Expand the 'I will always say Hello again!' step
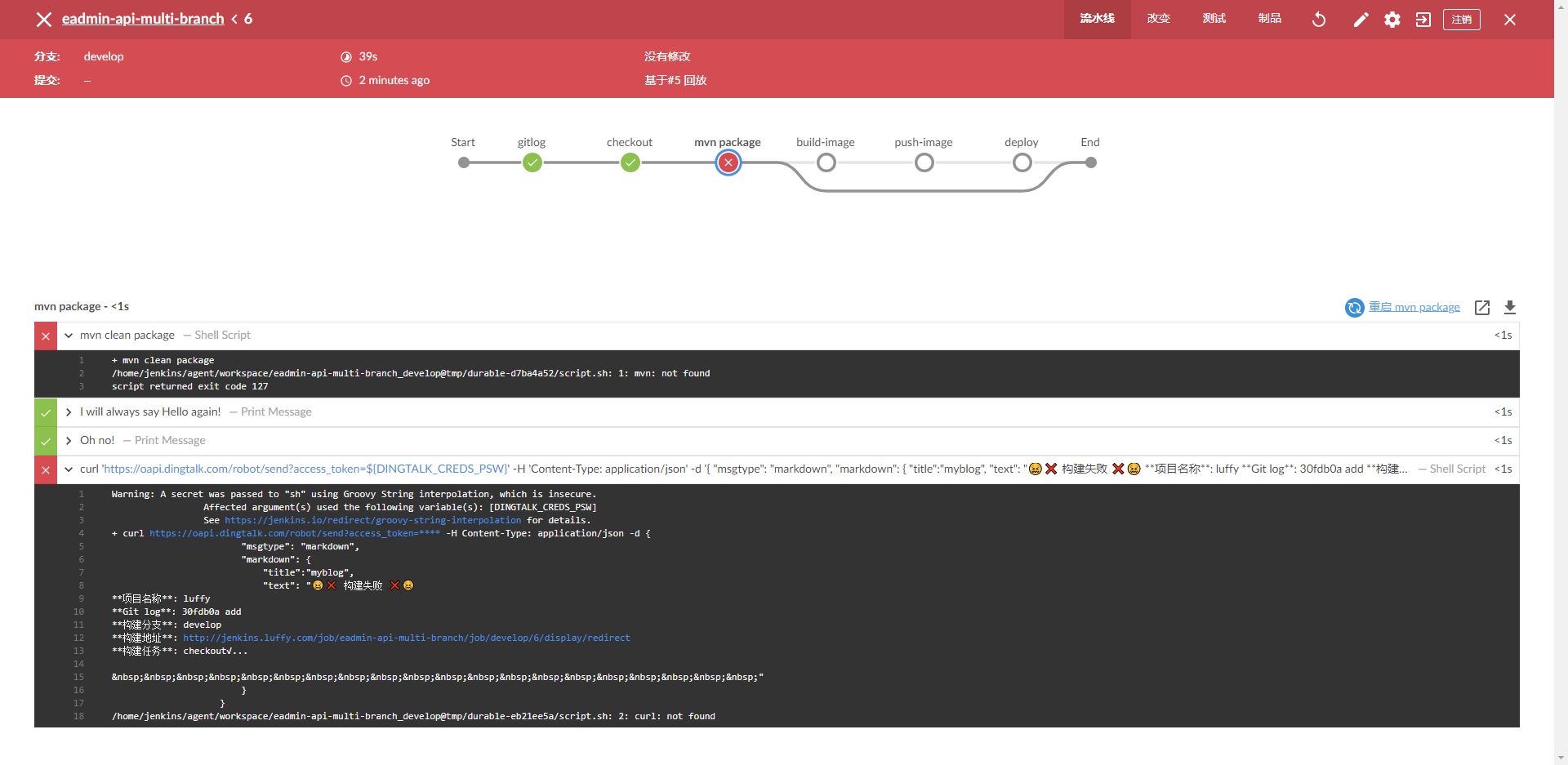Screen dimensions: 1568x765 click(69, 412)
